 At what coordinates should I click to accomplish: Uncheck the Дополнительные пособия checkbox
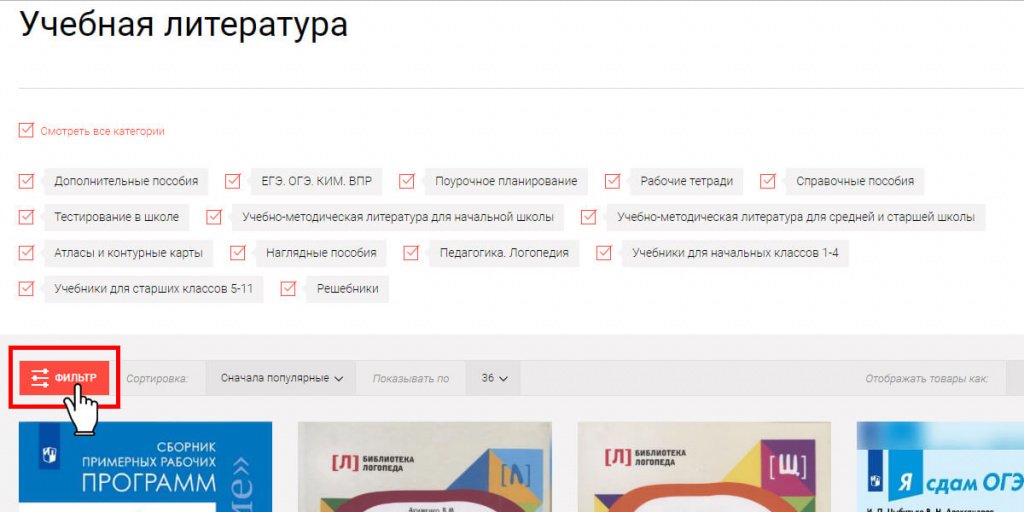click(x=26, y=181)
